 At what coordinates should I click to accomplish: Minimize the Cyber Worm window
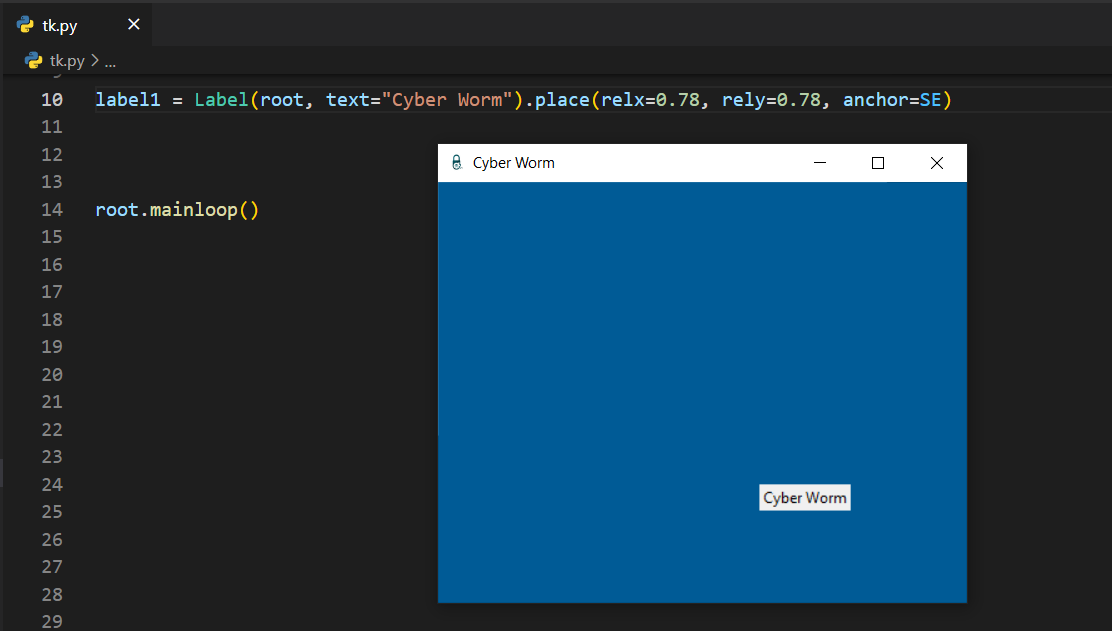click(820, 163)
